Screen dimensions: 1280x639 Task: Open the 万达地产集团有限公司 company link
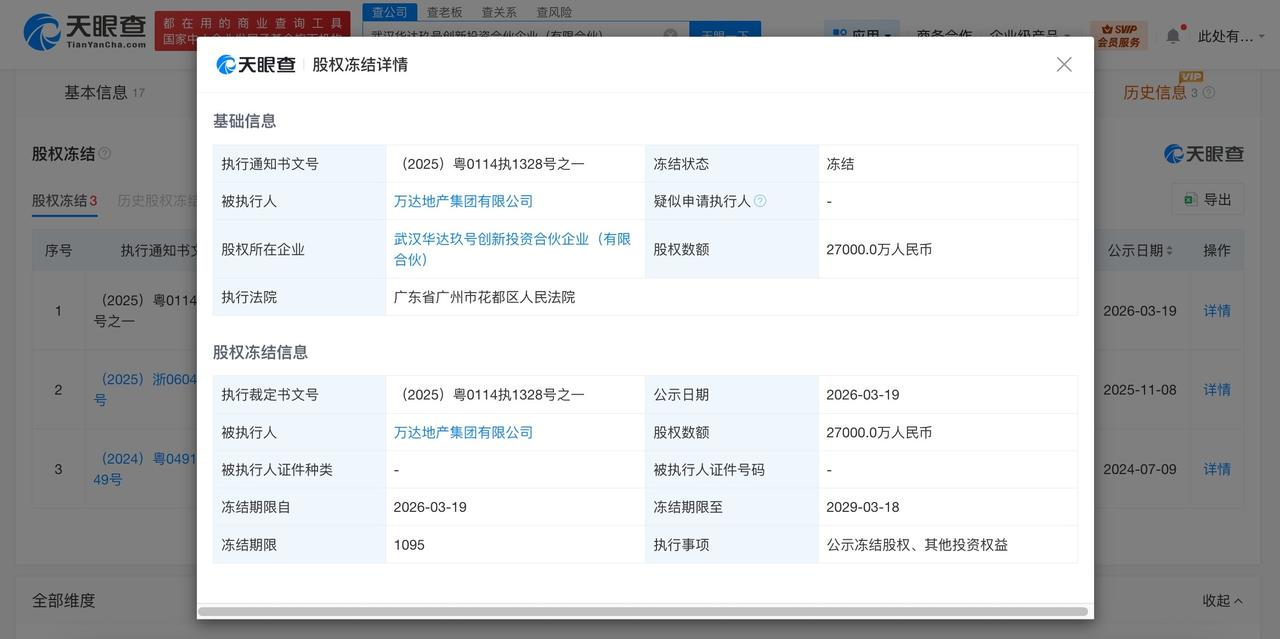[464, 200]
